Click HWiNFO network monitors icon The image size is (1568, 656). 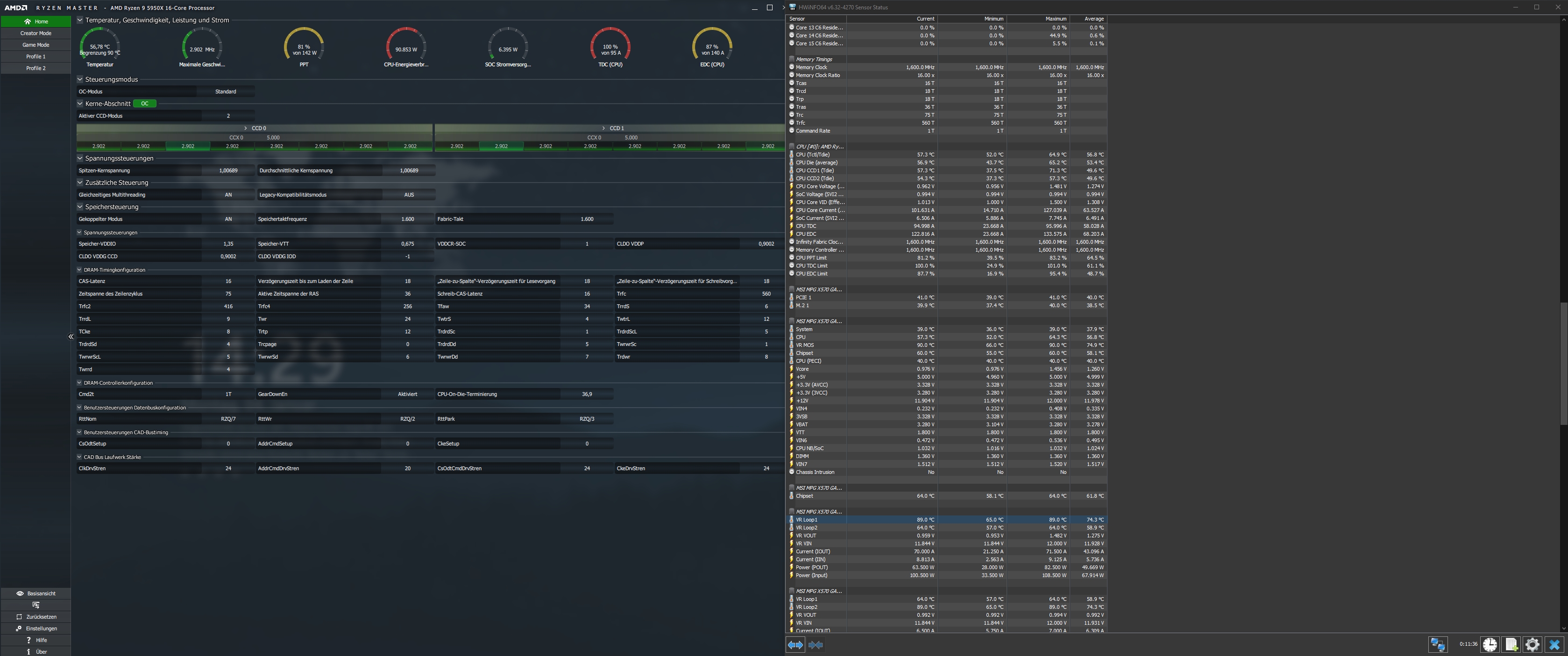pos(1438,644)
